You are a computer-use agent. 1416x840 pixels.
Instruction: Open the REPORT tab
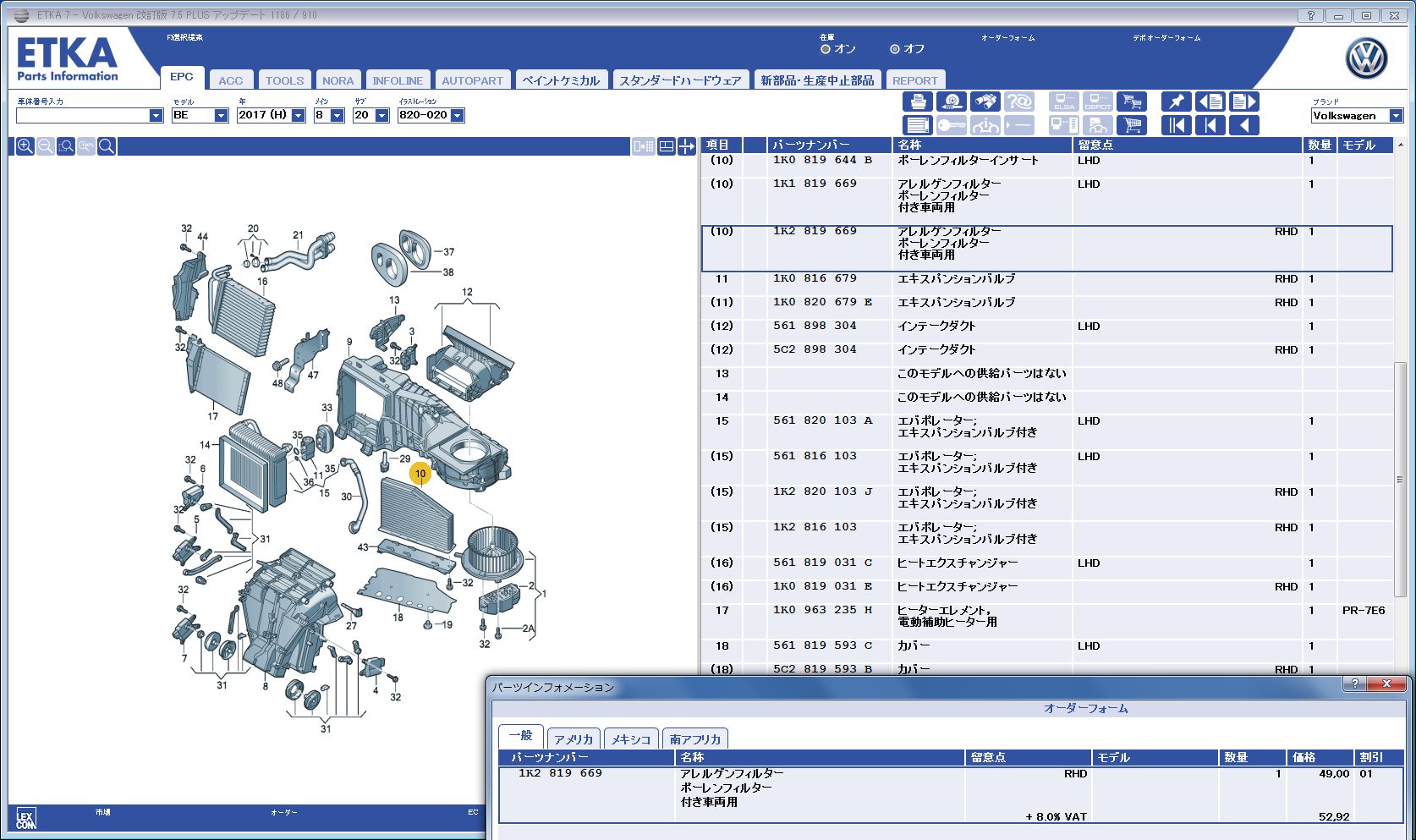(915, 80)
